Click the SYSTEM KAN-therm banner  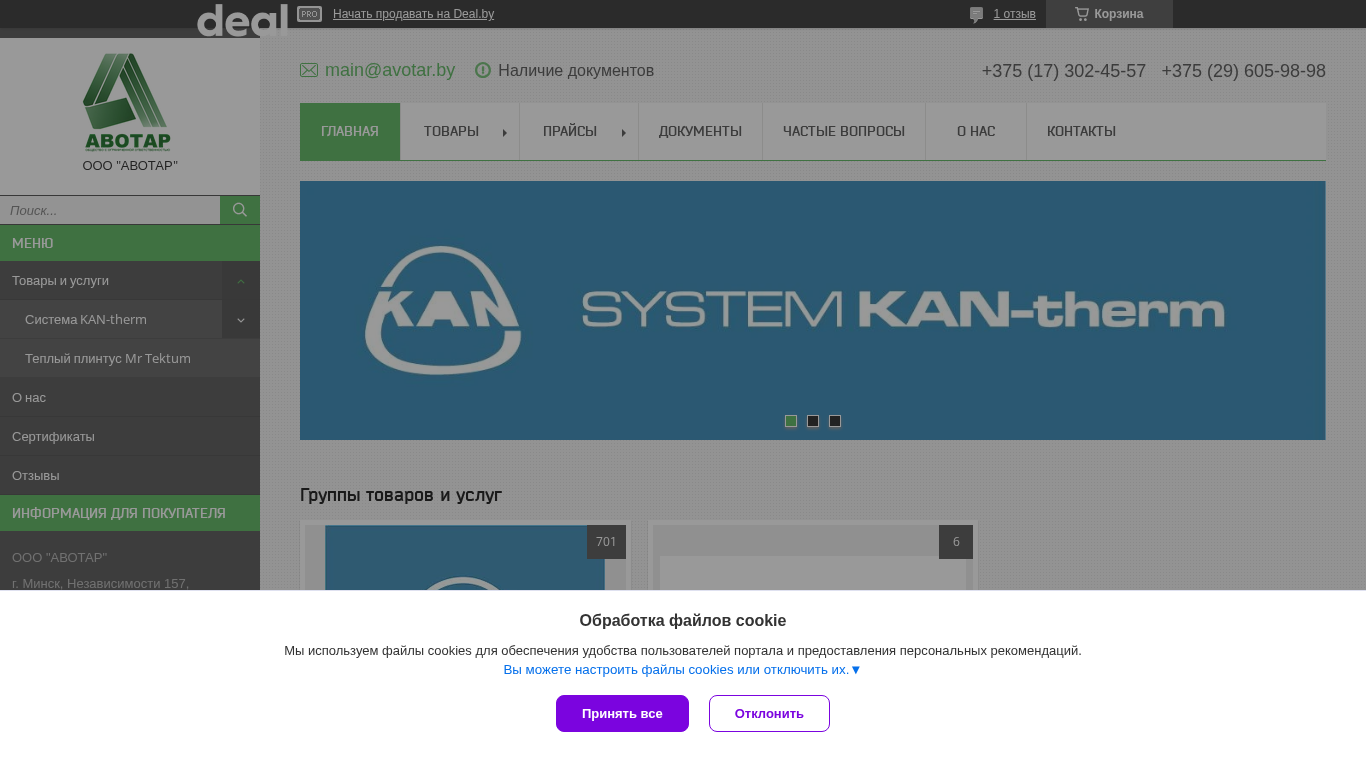813,310
